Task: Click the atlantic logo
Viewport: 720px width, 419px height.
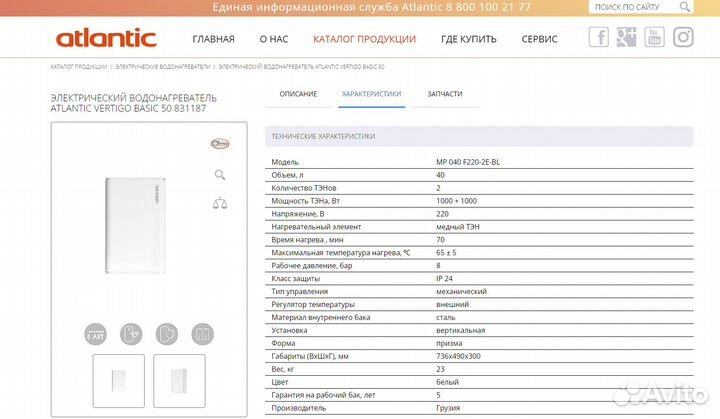Action: point(106,38)
